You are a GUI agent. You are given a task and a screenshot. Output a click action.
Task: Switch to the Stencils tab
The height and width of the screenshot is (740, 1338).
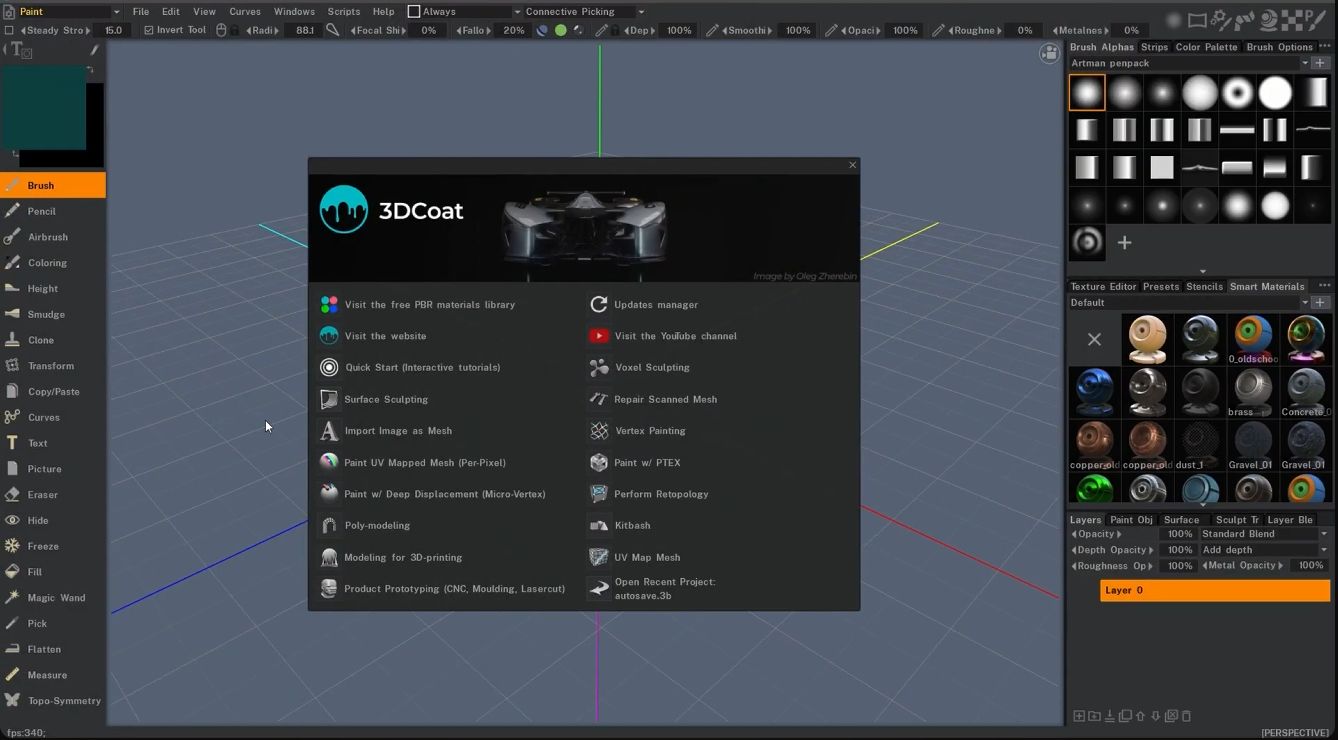[1204, 287]
